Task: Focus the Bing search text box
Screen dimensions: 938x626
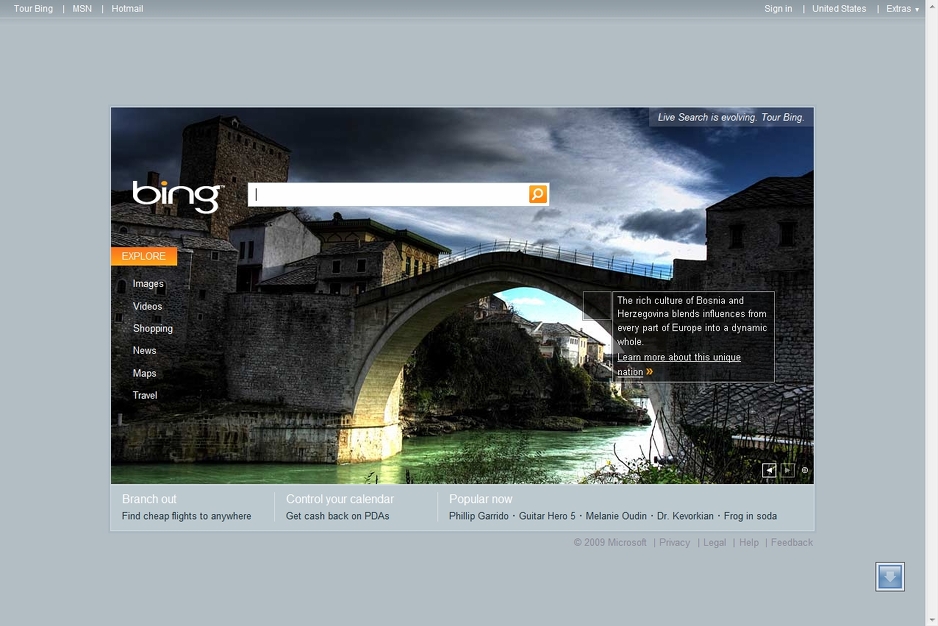Action: click(x=388, y=195)
